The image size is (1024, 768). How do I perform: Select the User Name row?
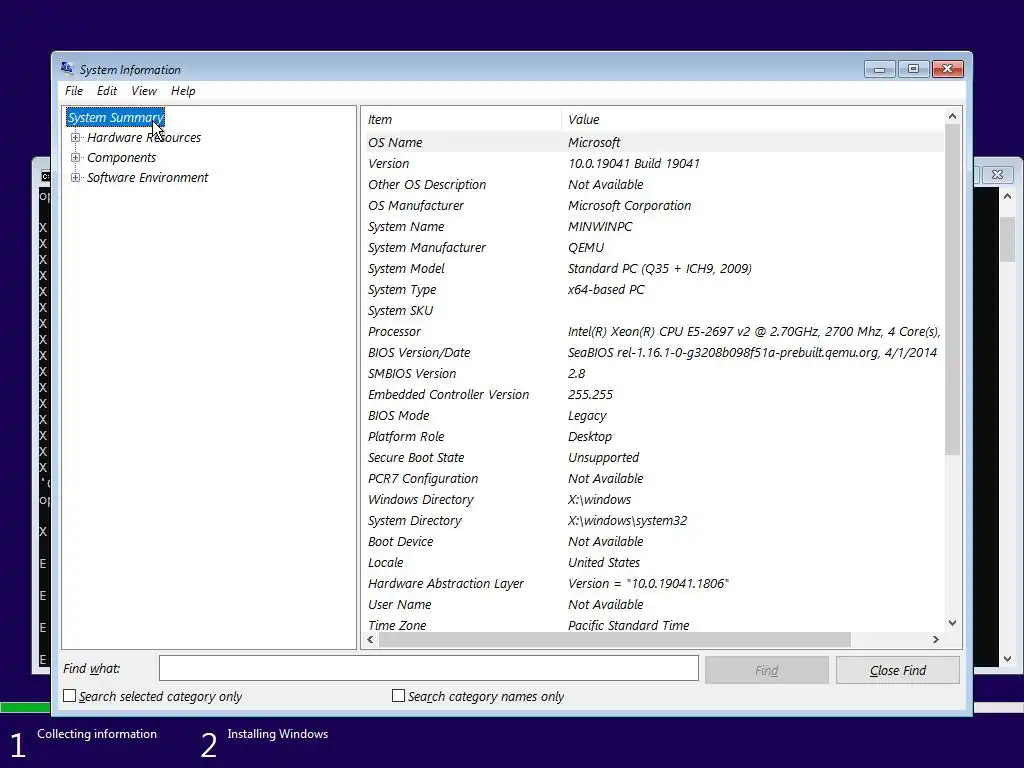(652, 605)
